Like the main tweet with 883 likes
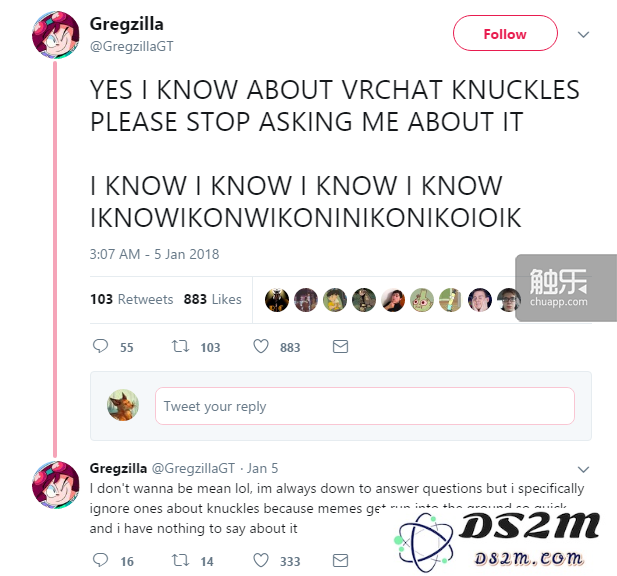 (260, 346)
